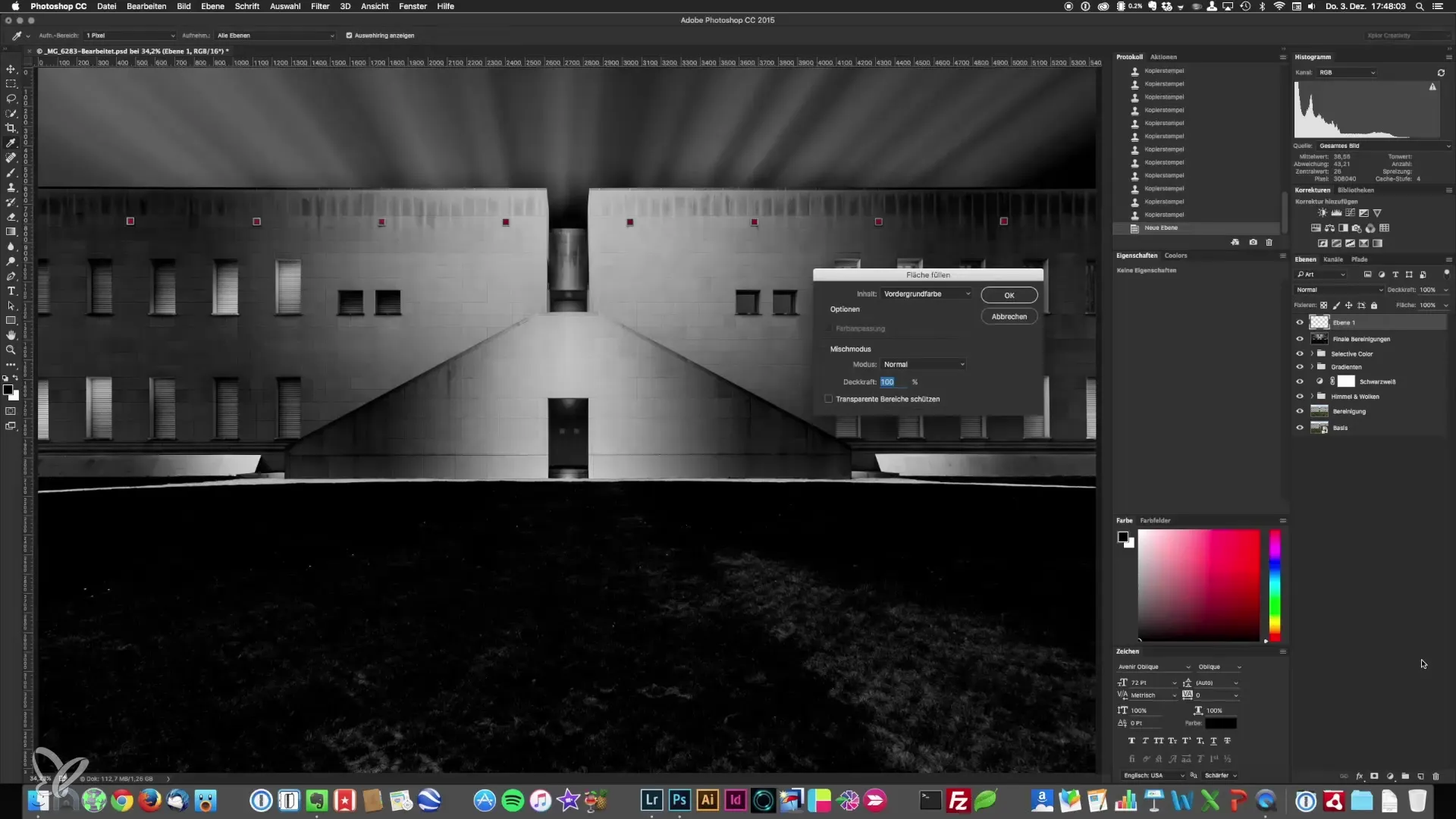Select the Eraser tool
The width and height of the screenshot is (1456, 819).
[11, 217]
